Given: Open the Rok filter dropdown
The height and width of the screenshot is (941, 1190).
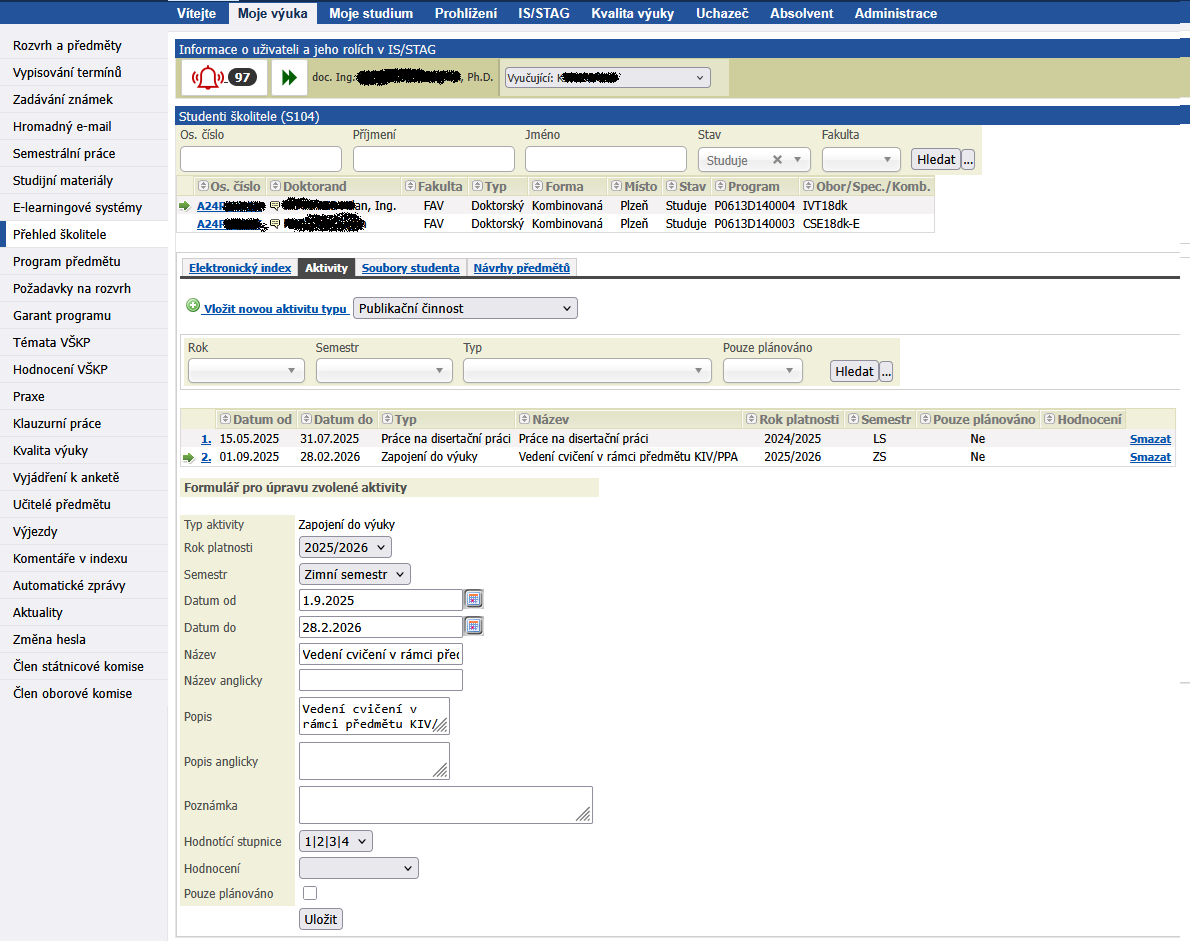Looking at the screenshot, I should (x=246, y=370).
